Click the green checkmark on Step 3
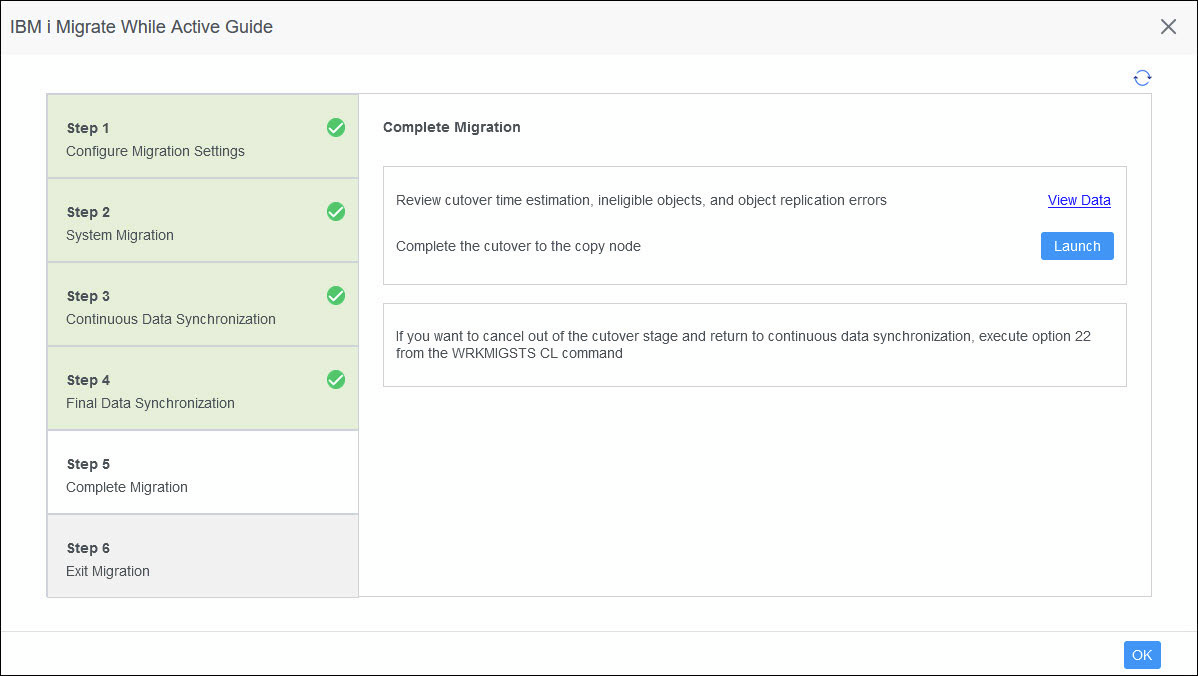 click(x=335, y=296)
